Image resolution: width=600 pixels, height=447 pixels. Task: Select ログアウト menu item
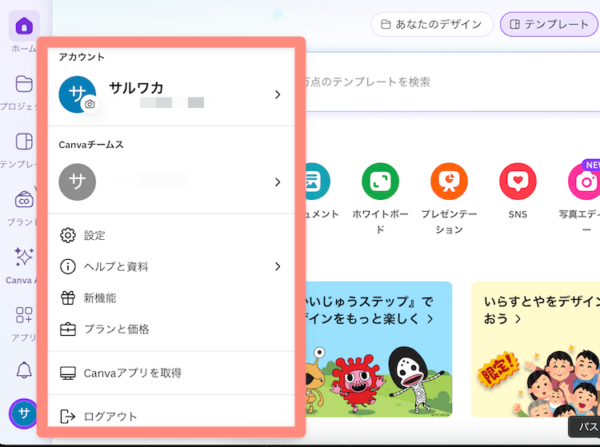click(x=171, y=416)
